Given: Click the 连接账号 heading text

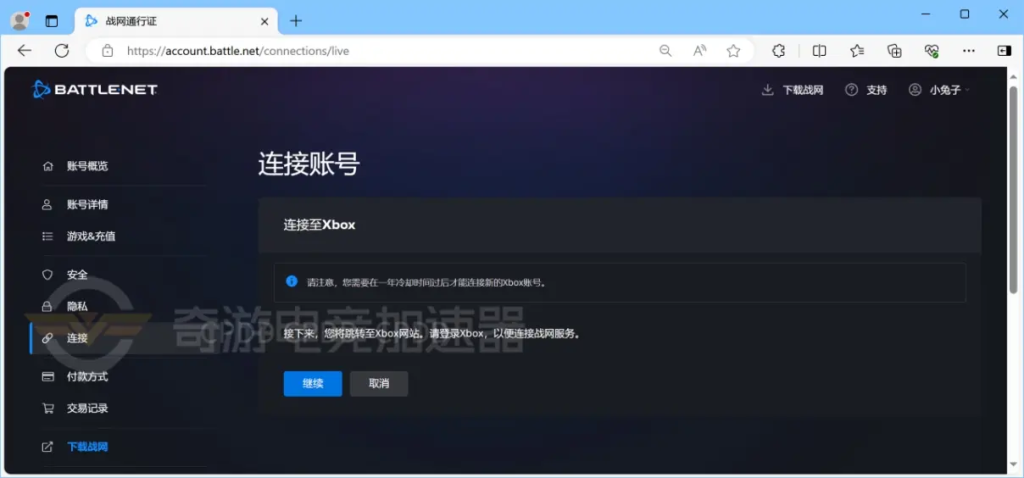Looking at the screenshot, I should 309,165.
